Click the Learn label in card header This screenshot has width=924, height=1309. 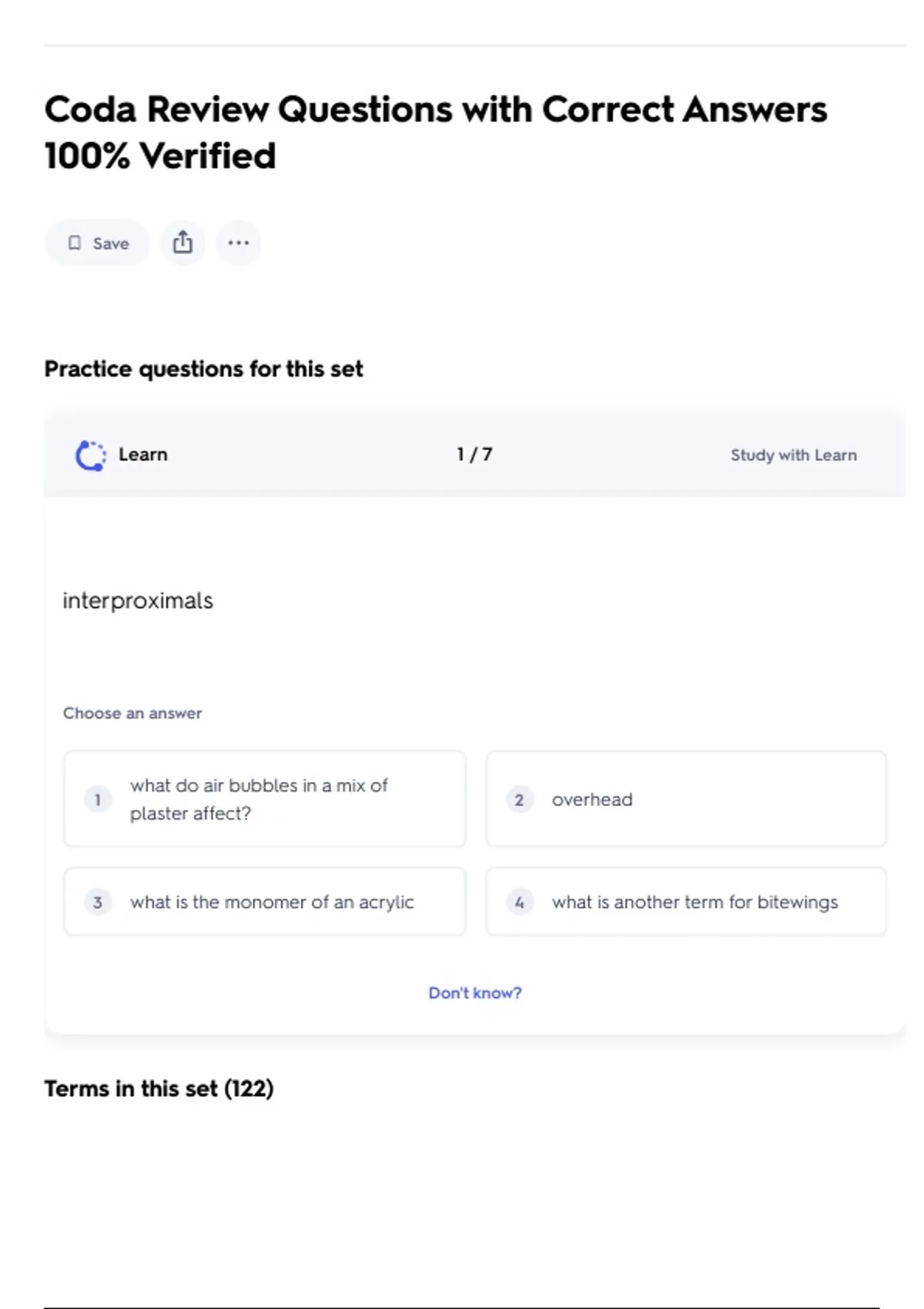click(x=143, y=454)
